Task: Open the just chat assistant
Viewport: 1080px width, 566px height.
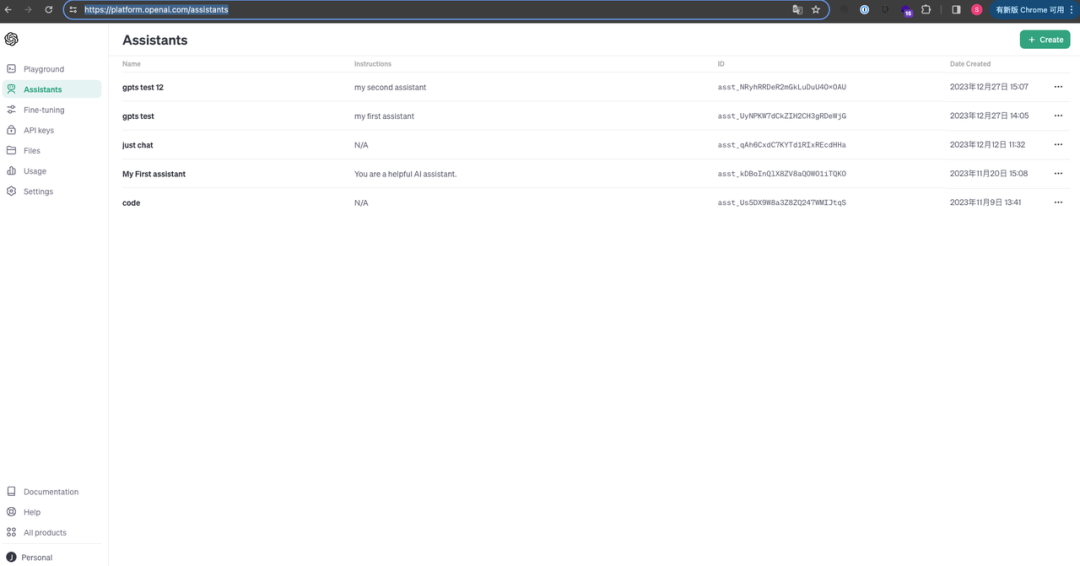Action: pos(138,145)
